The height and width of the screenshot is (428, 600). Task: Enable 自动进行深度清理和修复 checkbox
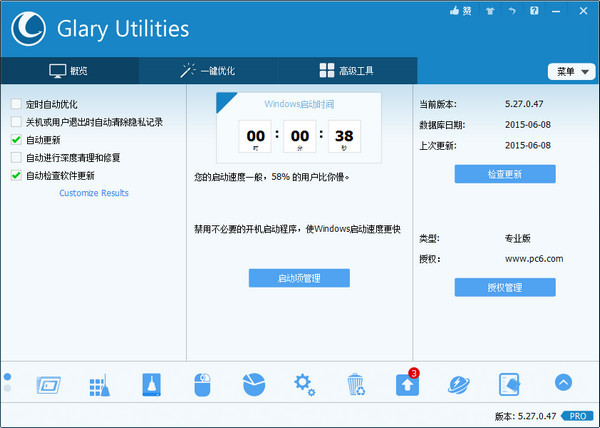point(16,157)
